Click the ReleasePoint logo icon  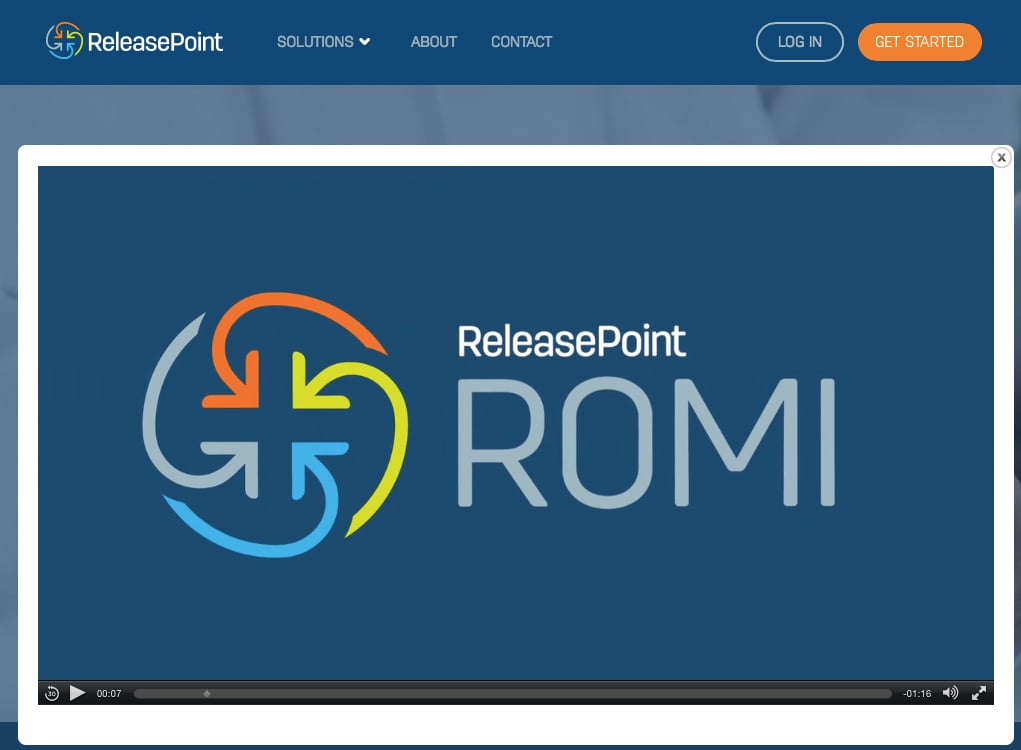point(63,41)
